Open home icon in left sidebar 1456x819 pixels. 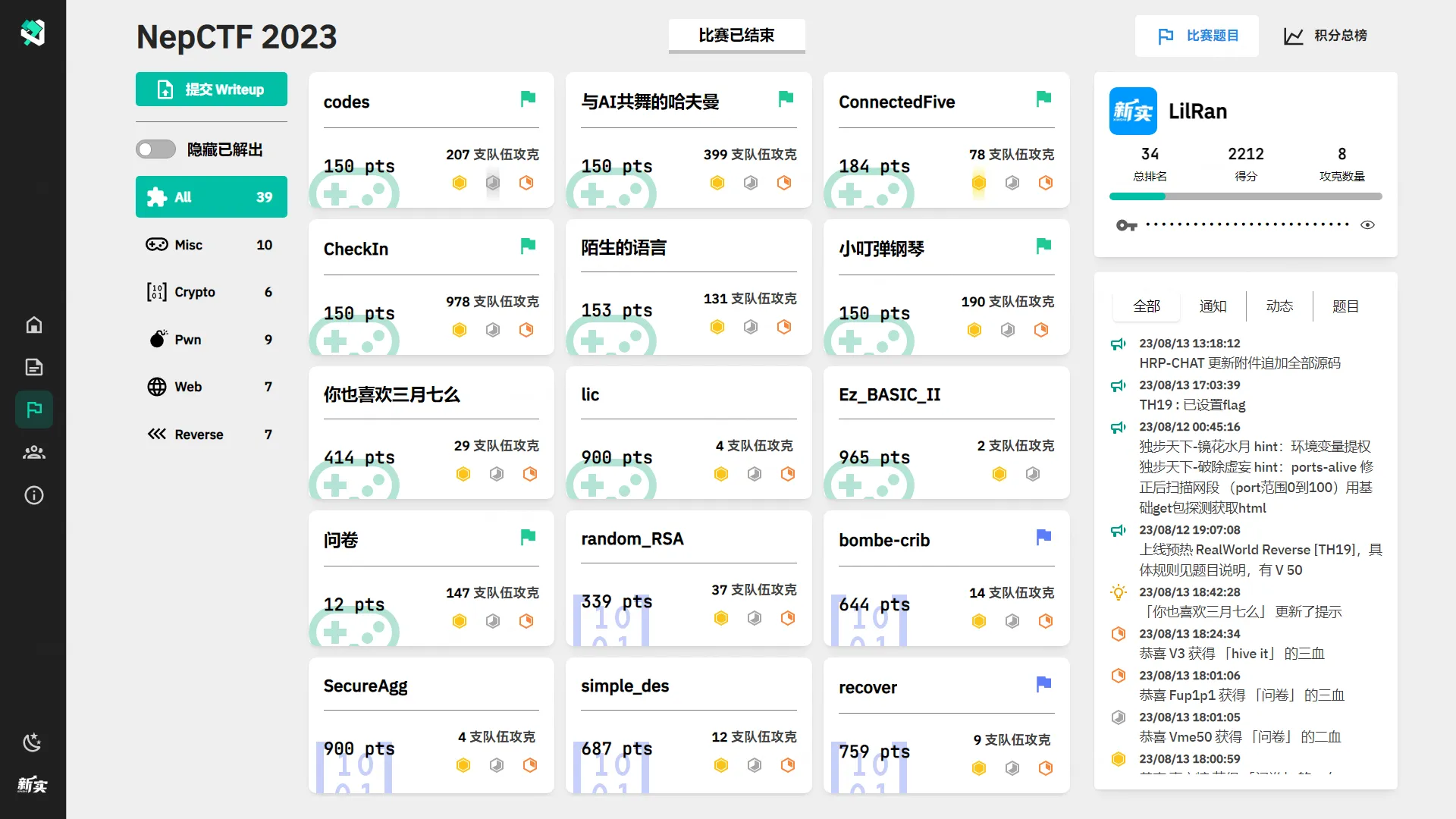click(x=34, y=325)
